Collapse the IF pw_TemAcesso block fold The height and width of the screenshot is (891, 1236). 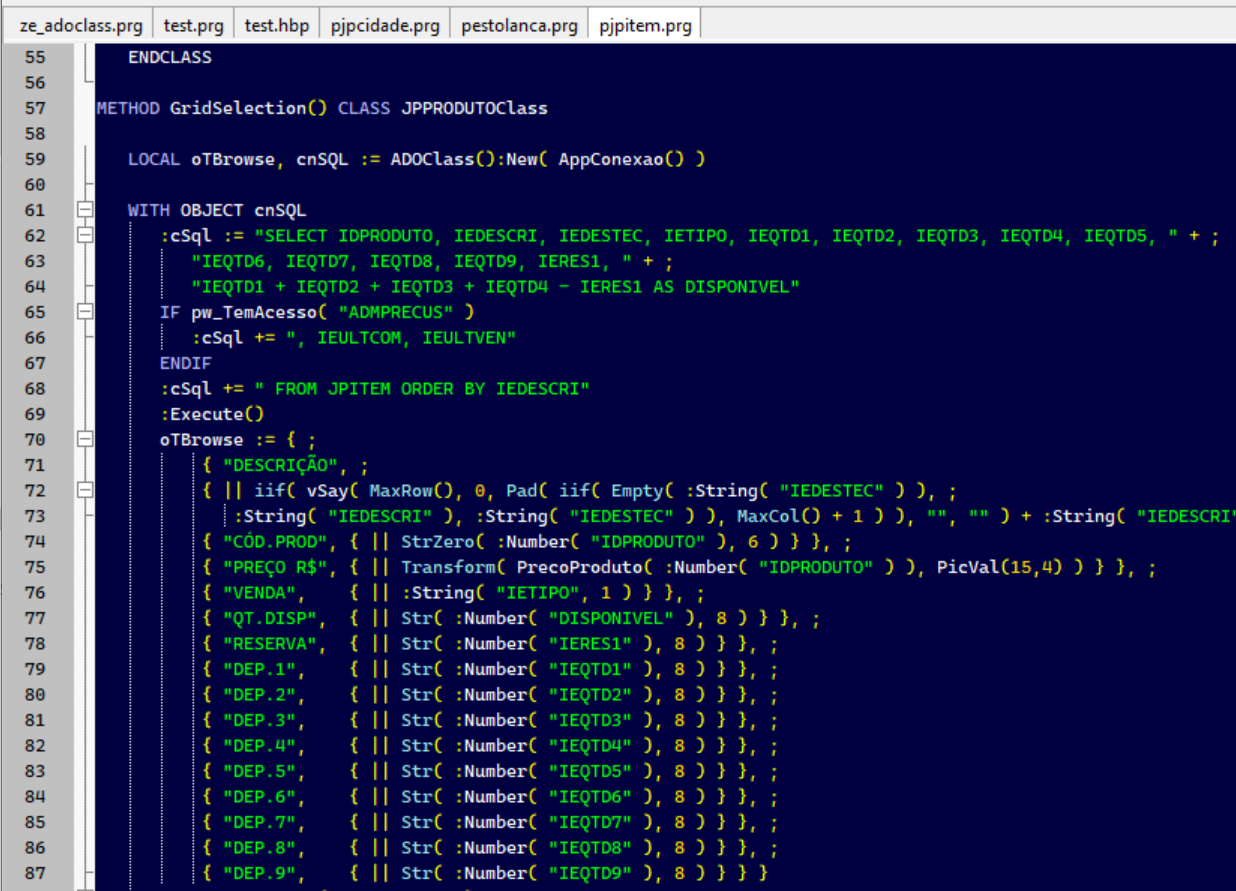(x=85, y=312)
